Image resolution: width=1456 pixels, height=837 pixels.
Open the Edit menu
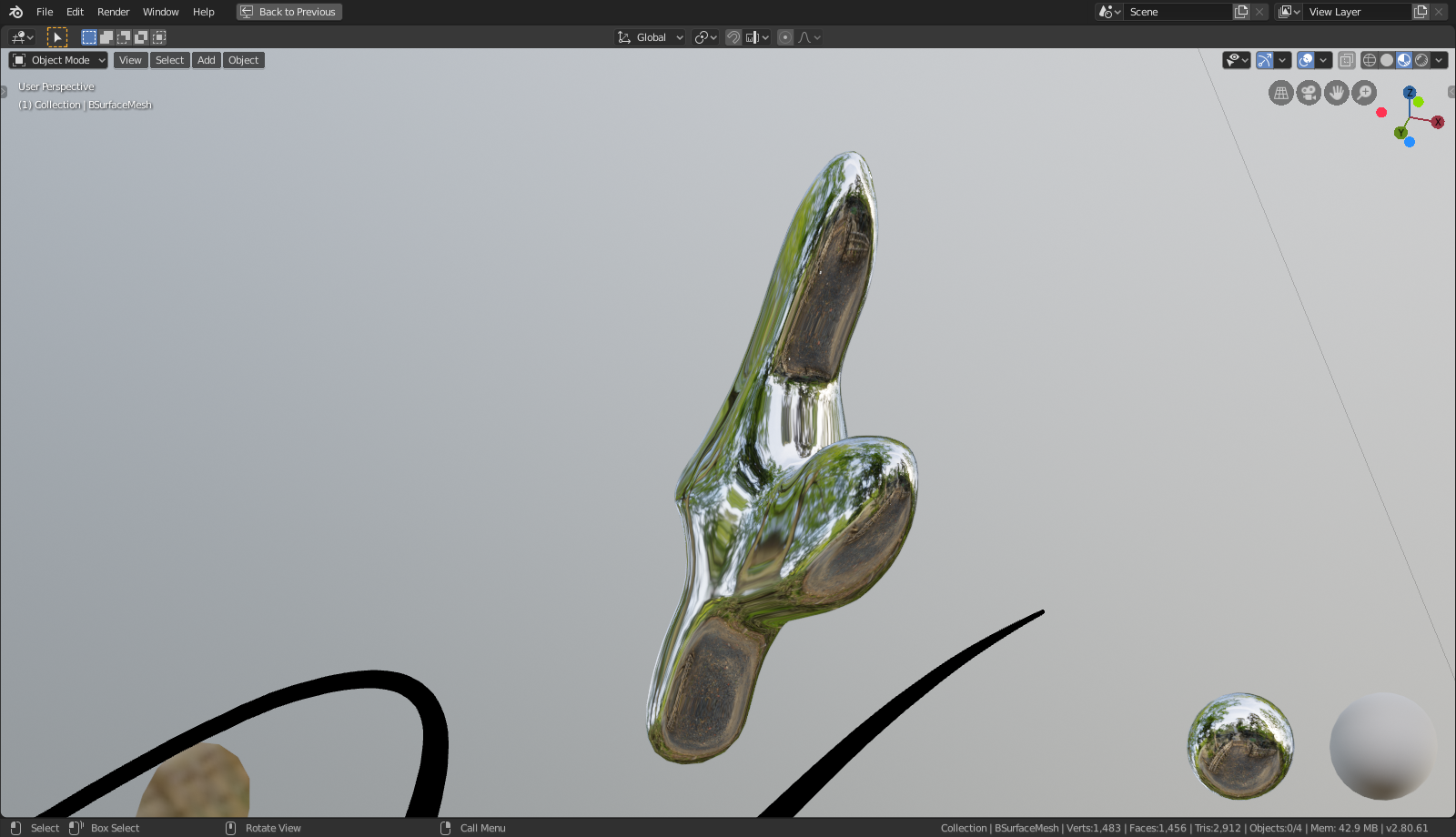75,12
